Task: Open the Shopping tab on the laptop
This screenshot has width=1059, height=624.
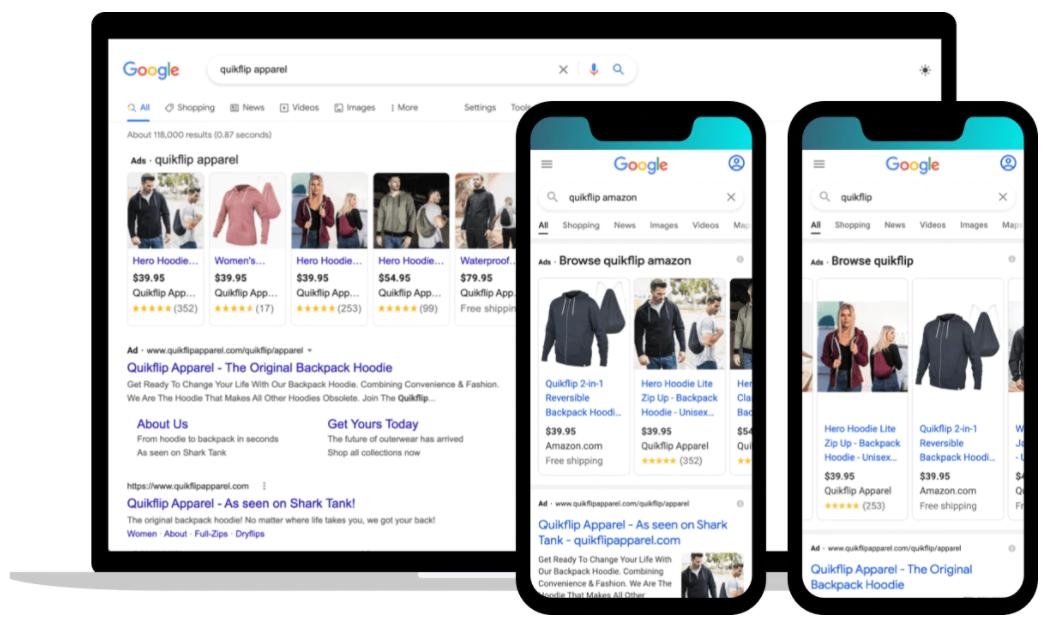Action: pos(190,107)
